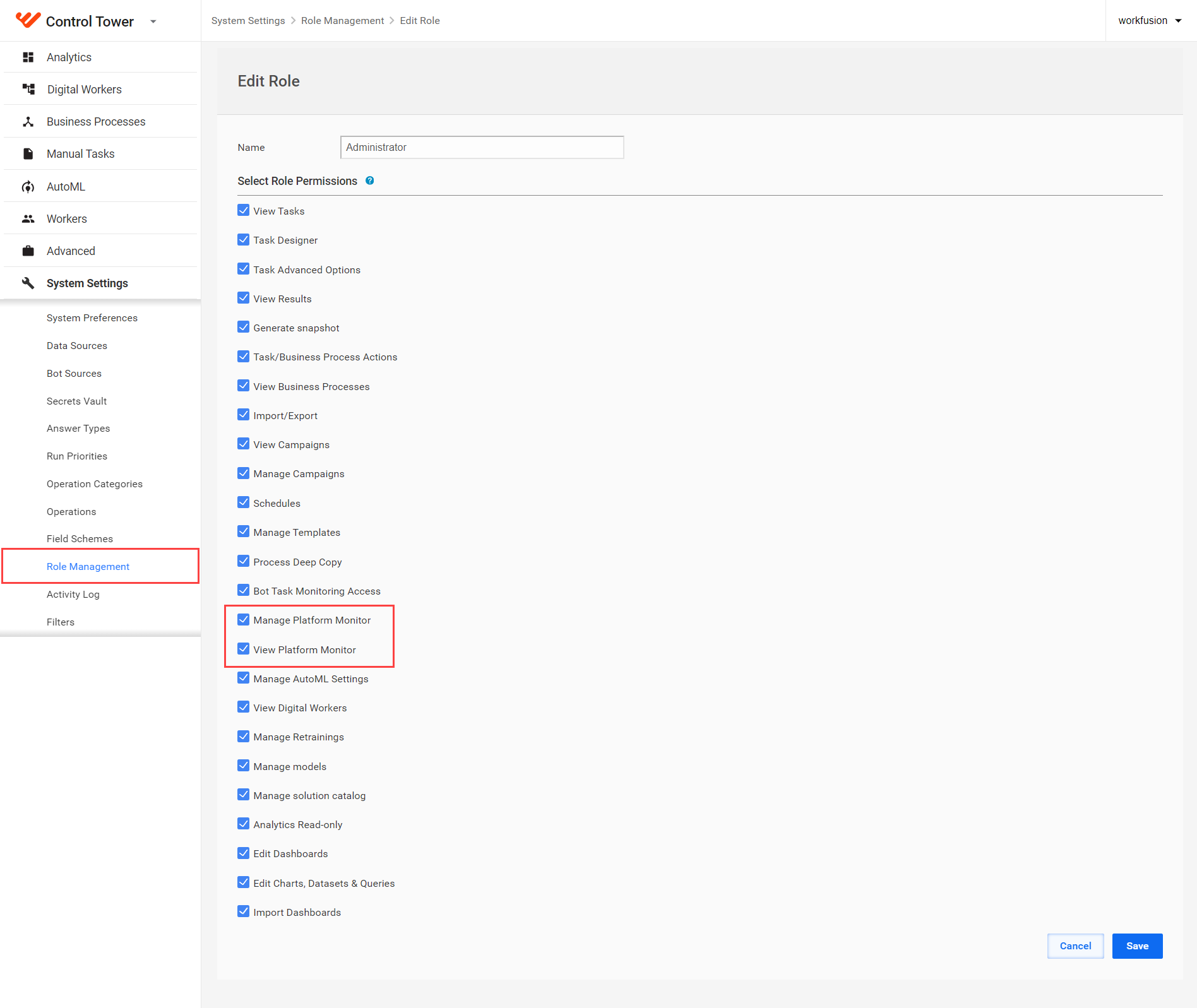Click Role Management breadcrumb link
This screenshot has width=1197, height=1008.
tap(342, 21)
